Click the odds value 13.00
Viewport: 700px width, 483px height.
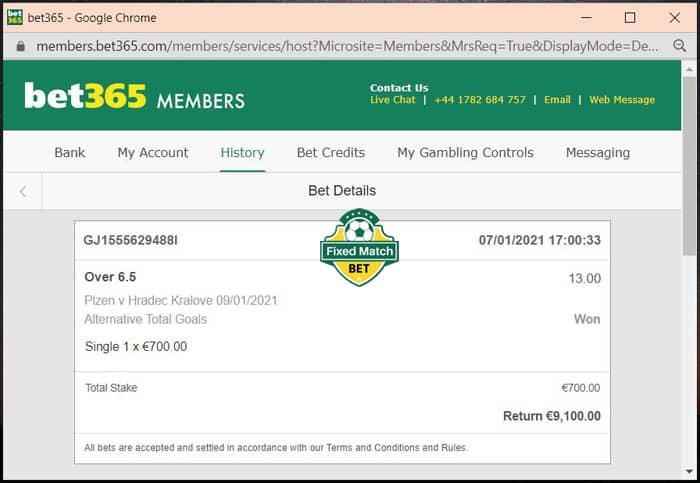[x=584, y=279]
